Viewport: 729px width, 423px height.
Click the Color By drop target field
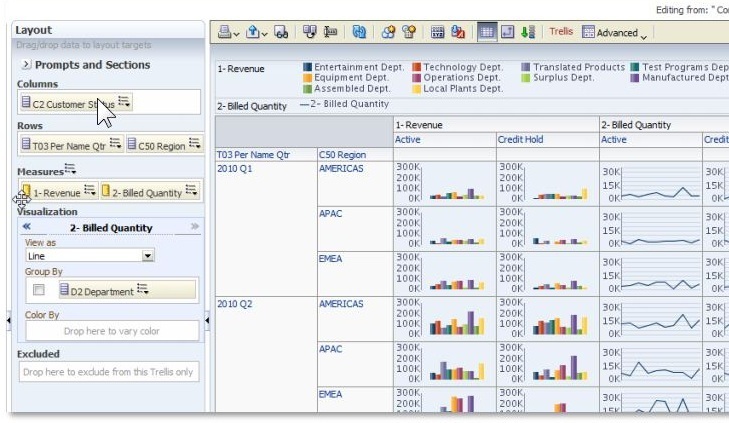point(112,331)
